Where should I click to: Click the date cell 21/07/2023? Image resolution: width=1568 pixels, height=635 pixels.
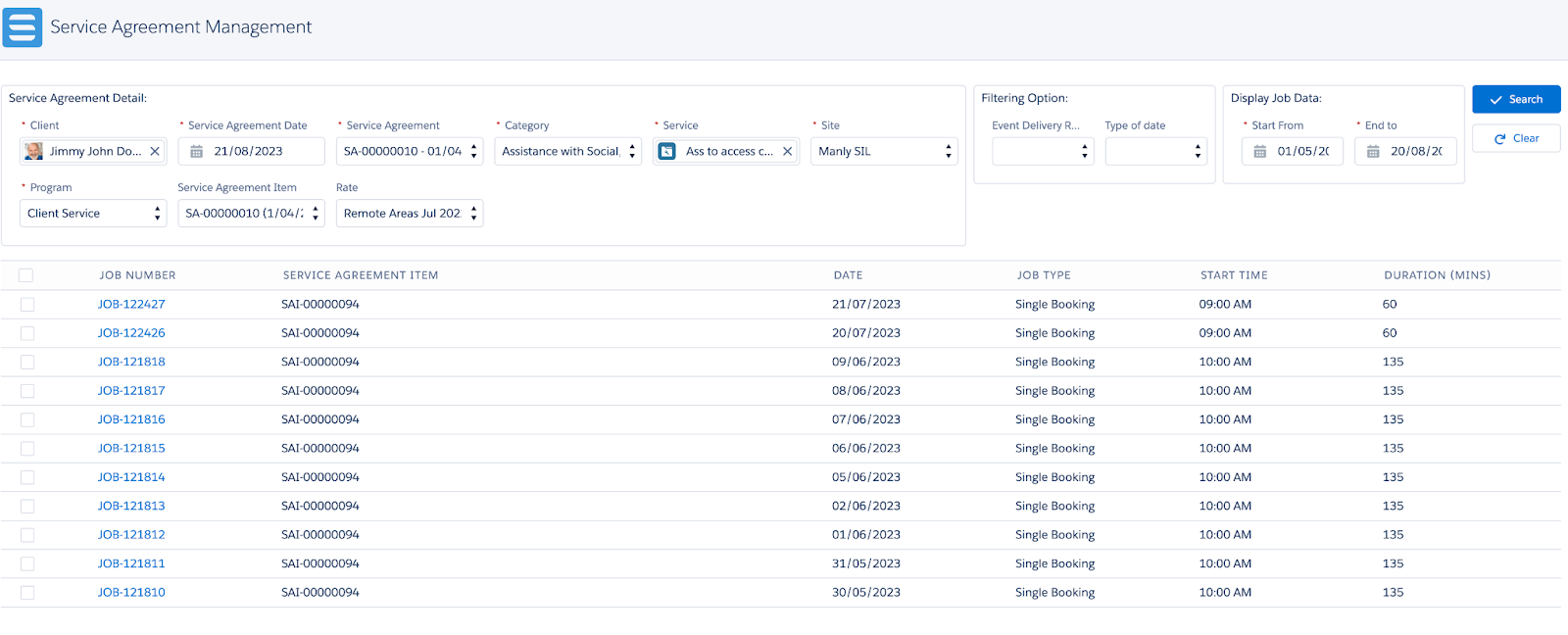(x=866, y=305)
